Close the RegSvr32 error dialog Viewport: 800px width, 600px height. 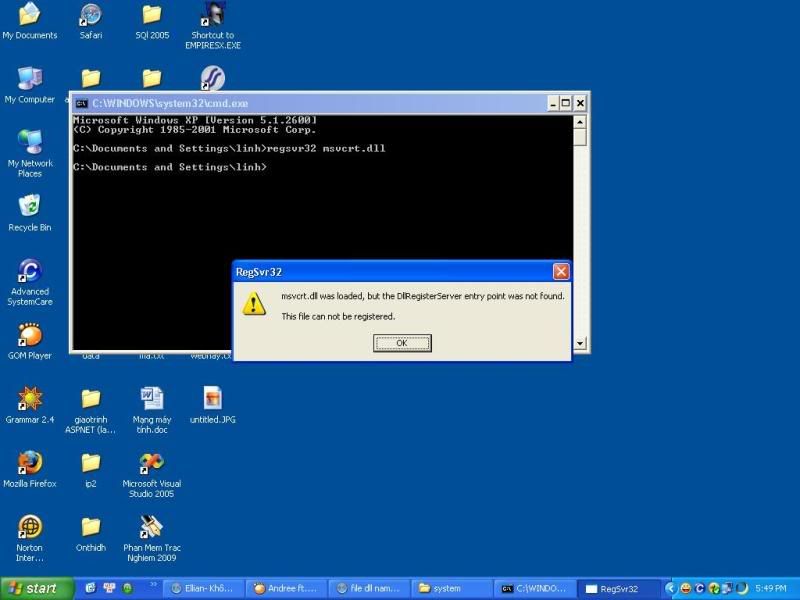[561, 271]
